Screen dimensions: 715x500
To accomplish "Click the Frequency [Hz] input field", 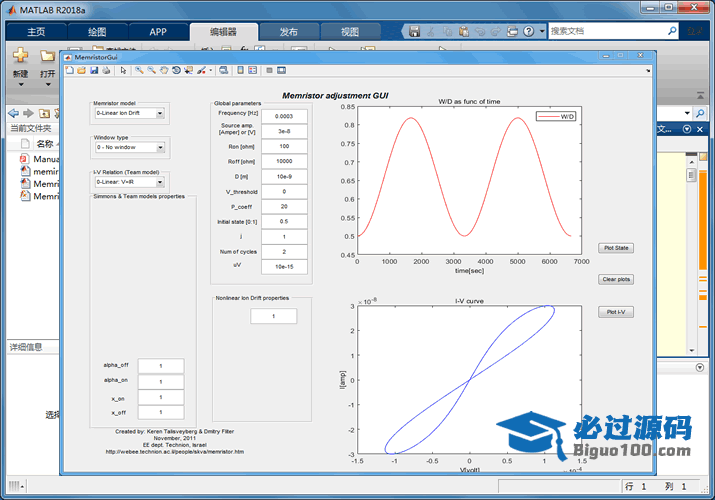I will 284,116.
